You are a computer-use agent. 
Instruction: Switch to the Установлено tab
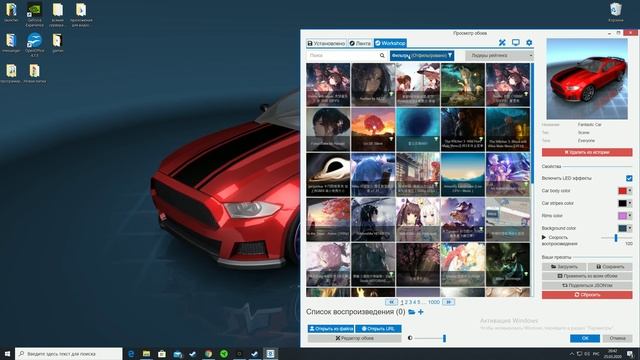326,43
